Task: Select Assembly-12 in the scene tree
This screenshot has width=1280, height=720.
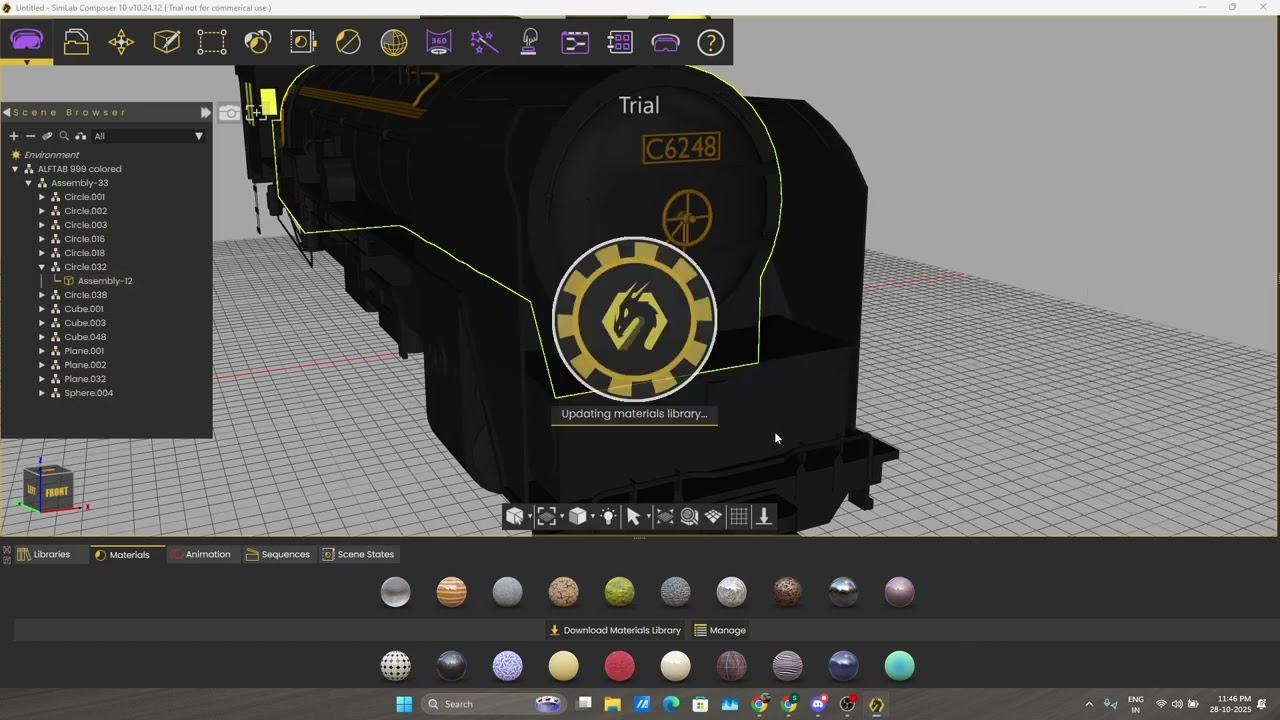Action: pyautogui.click(x=105, y=281)
